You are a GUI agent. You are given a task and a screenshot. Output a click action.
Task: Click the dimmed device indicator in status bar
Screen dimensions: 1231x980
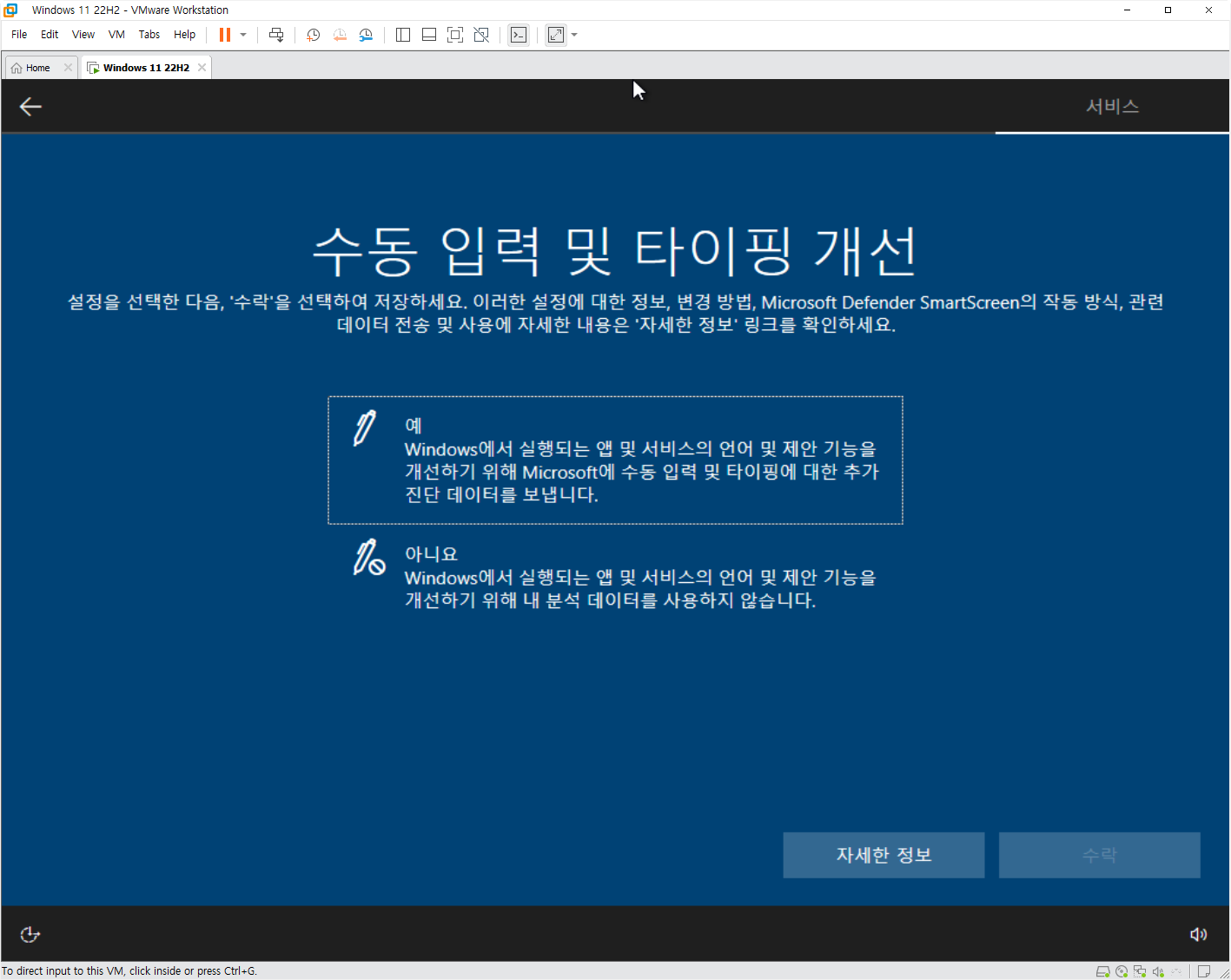tap(1176, 971)
